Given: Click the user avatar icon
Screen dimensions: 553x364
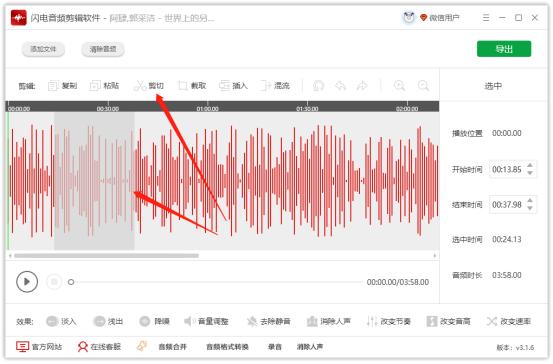Looking at the screenshot, I should click(409, 17).
